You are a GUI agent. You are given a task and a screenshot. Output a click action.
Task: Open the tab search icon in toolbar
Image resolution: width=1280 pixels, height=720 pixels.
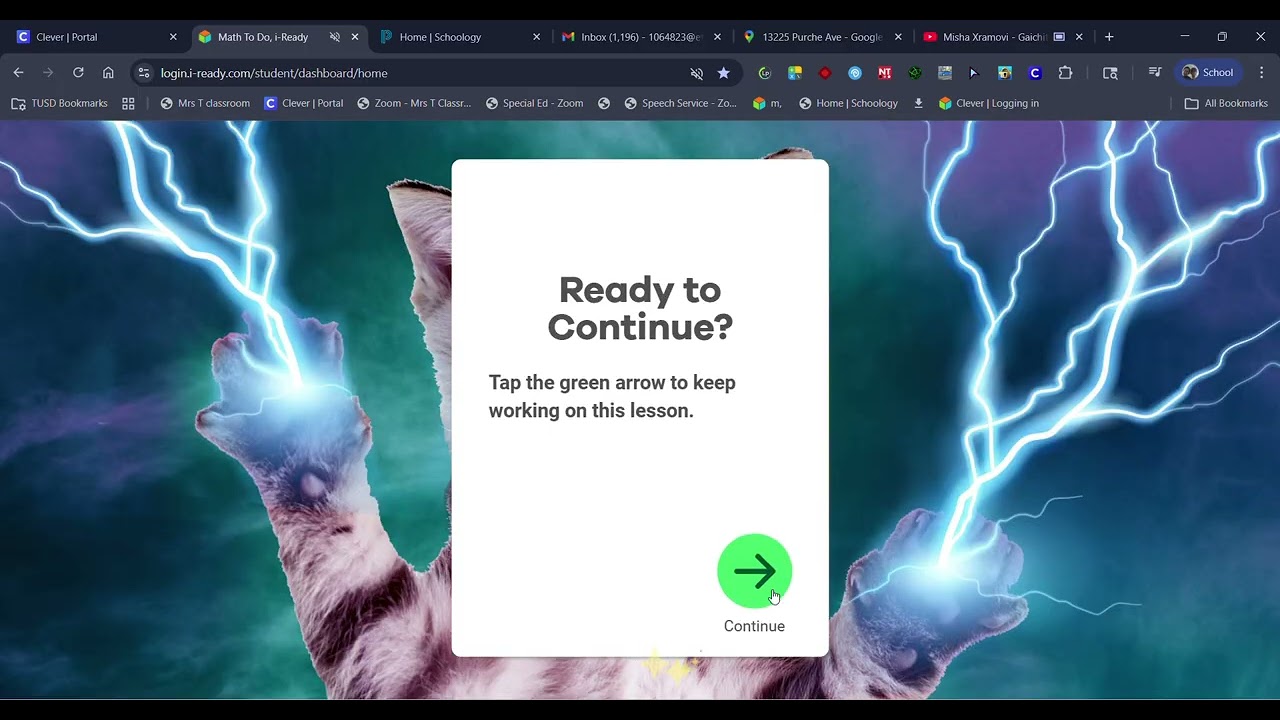pos(1110,73)
